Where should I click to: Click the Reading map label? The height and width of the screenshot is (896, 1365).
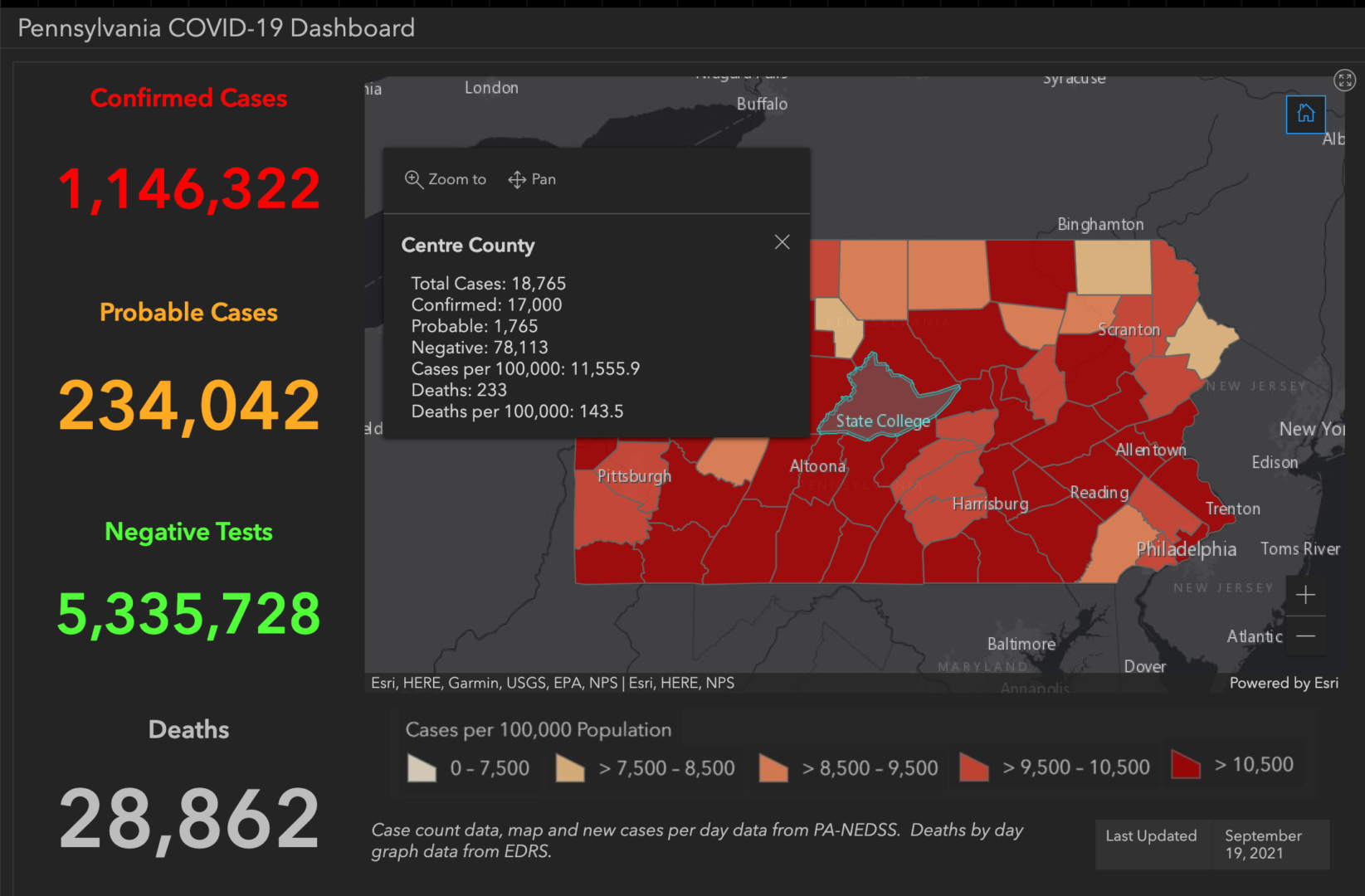coord(1099,493)
